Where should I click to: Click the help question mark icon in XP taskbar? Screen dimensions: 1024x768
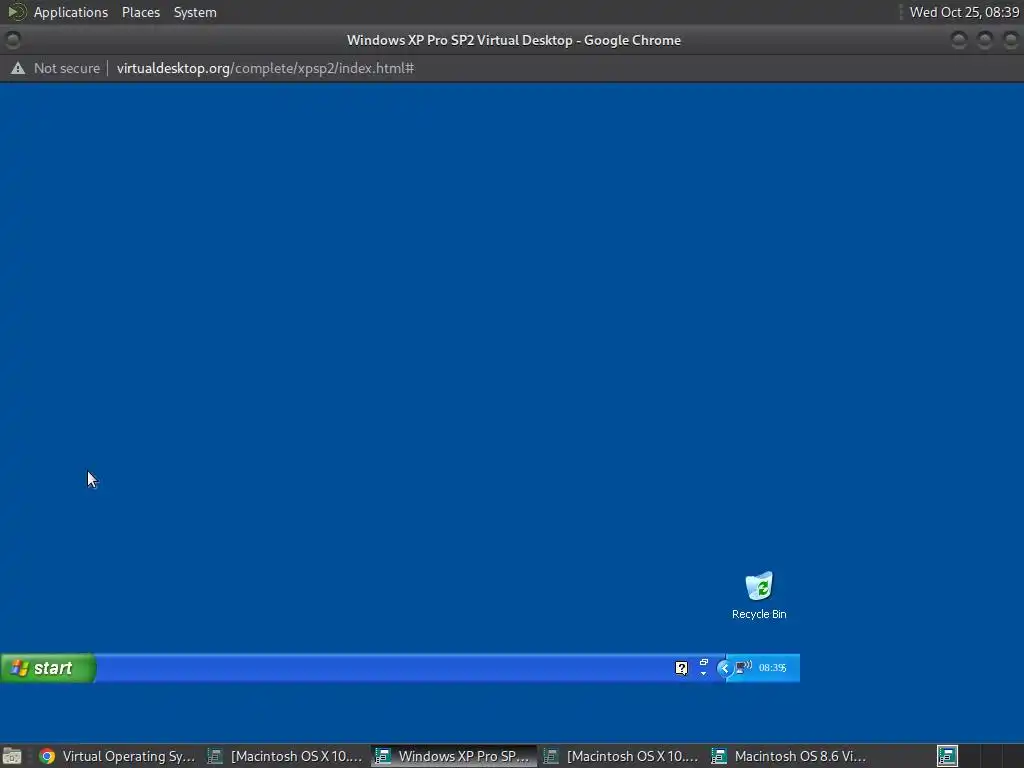(681, 668)
